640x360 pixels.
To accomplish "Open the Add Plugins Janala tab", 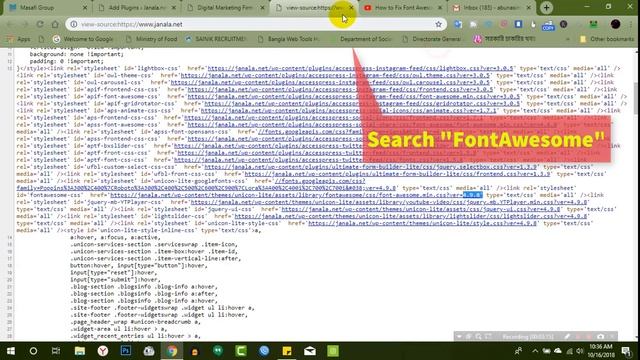I will pos(137,8).
